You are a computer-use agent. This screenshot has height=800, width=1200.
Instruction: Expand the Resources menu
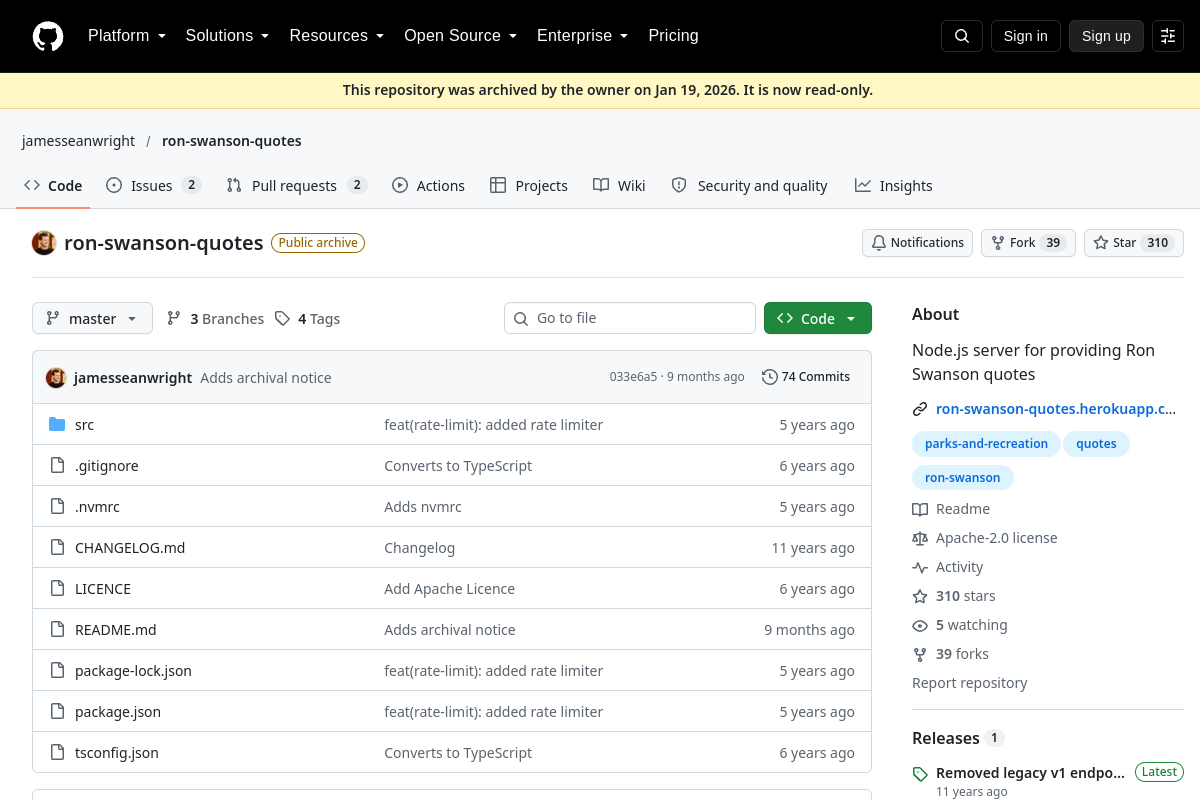337,36
